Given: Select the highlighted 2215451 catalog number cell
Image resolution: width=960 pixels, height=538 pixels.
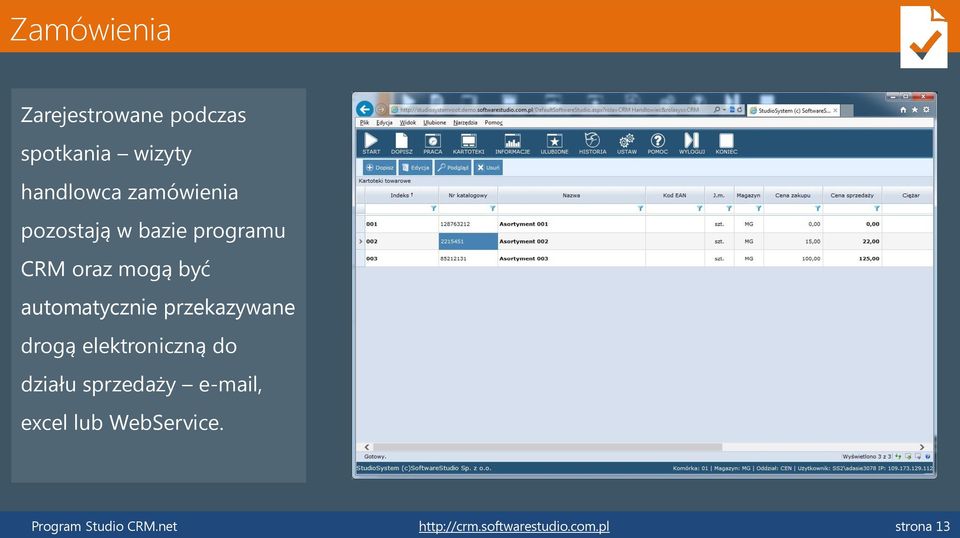Looking at the screenshot, I should point(468,241).
